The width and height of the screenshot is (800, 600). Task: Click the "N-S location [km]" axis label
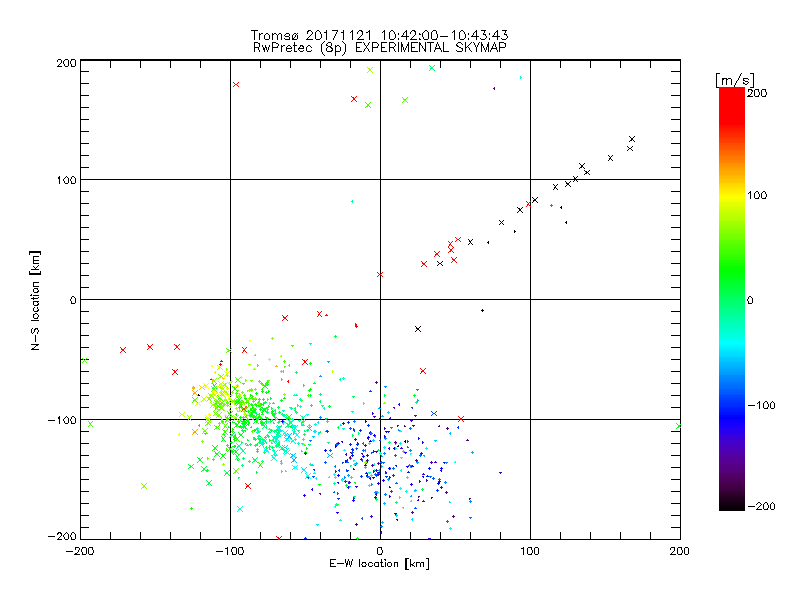(x=35, y=300)
